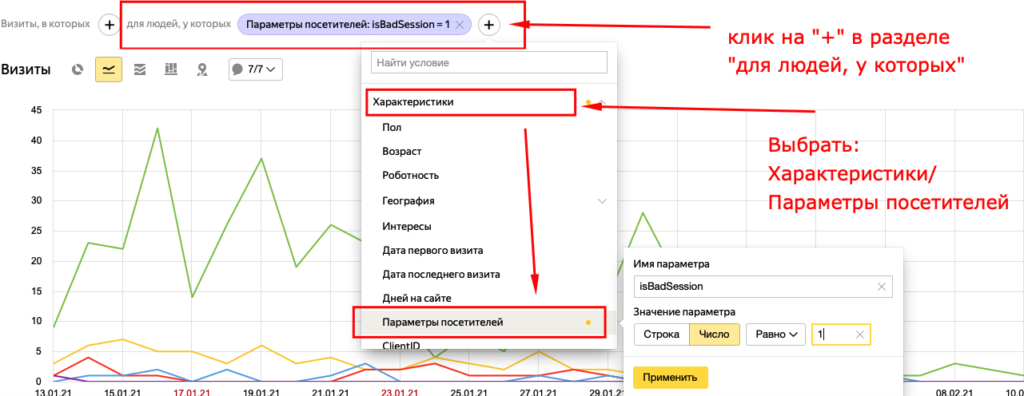The image size is (1024, 396).
Task: Select 'Строка' value type
Action: click(662, 335)
